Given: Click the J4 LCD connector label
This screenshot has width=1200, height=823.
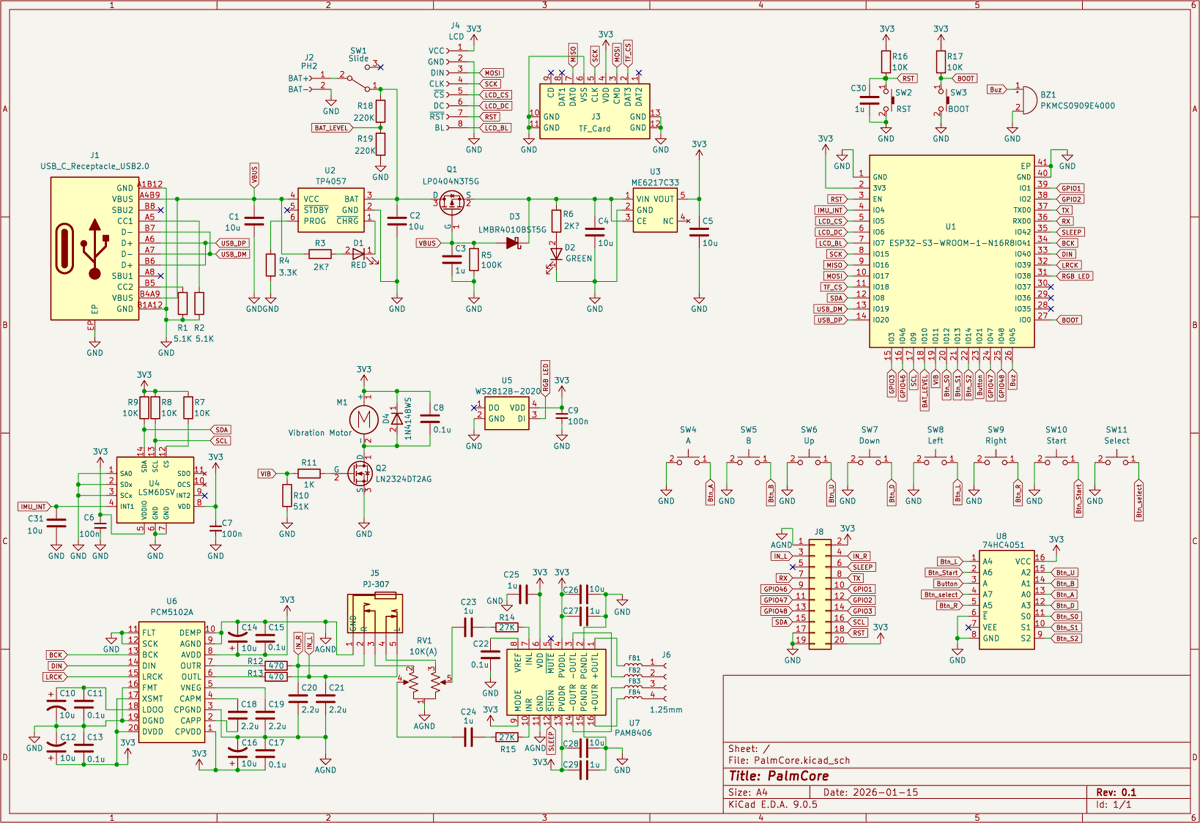Looking at the screenshot, I should [456, 31].
